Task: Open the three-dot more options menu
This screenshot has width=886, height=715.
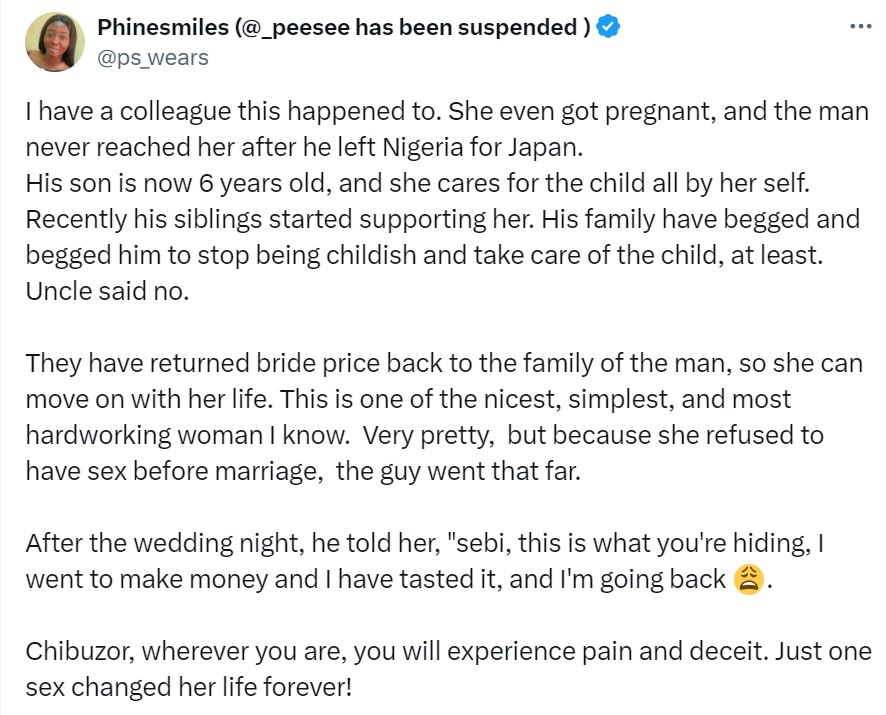Action: [x=860, y=27]
